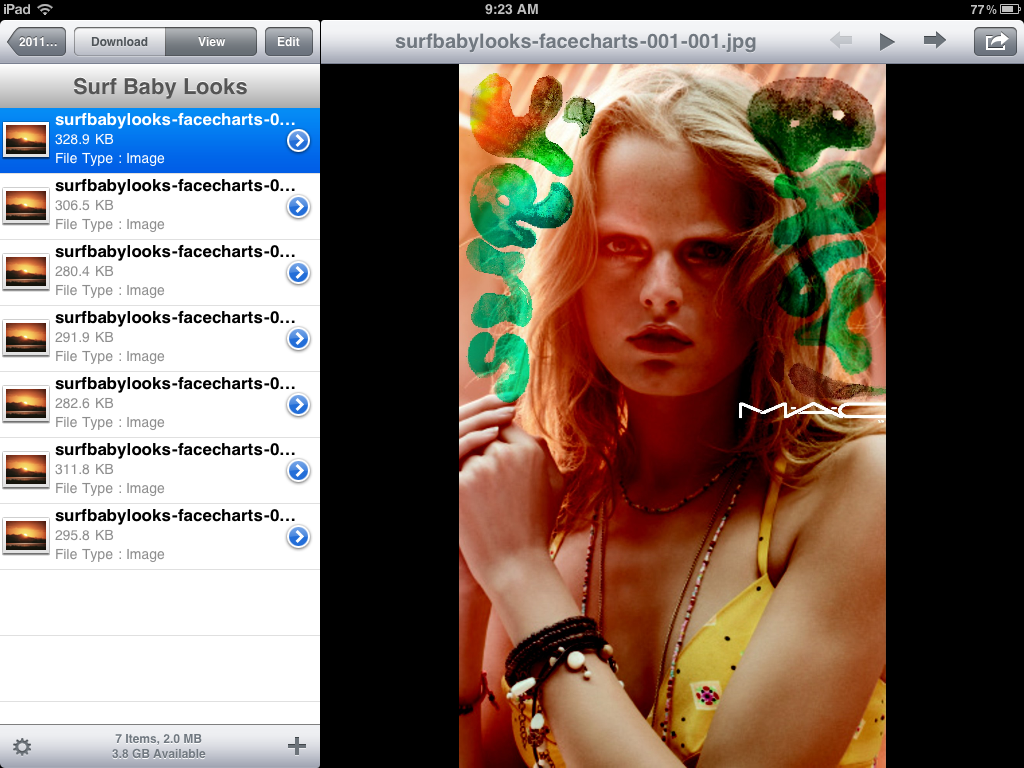The height and width of the screenshot is (768, 1024).
Task: Open details arrow for 282.6 KB file
Action: pyautogui.click(x=298, y=404)
